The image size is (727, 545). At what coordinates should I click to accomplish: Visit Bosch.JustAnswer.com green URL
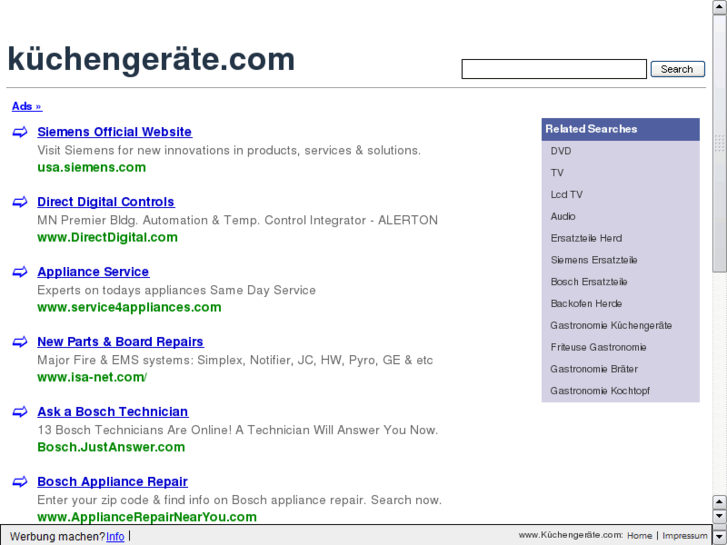click(111, 447)
